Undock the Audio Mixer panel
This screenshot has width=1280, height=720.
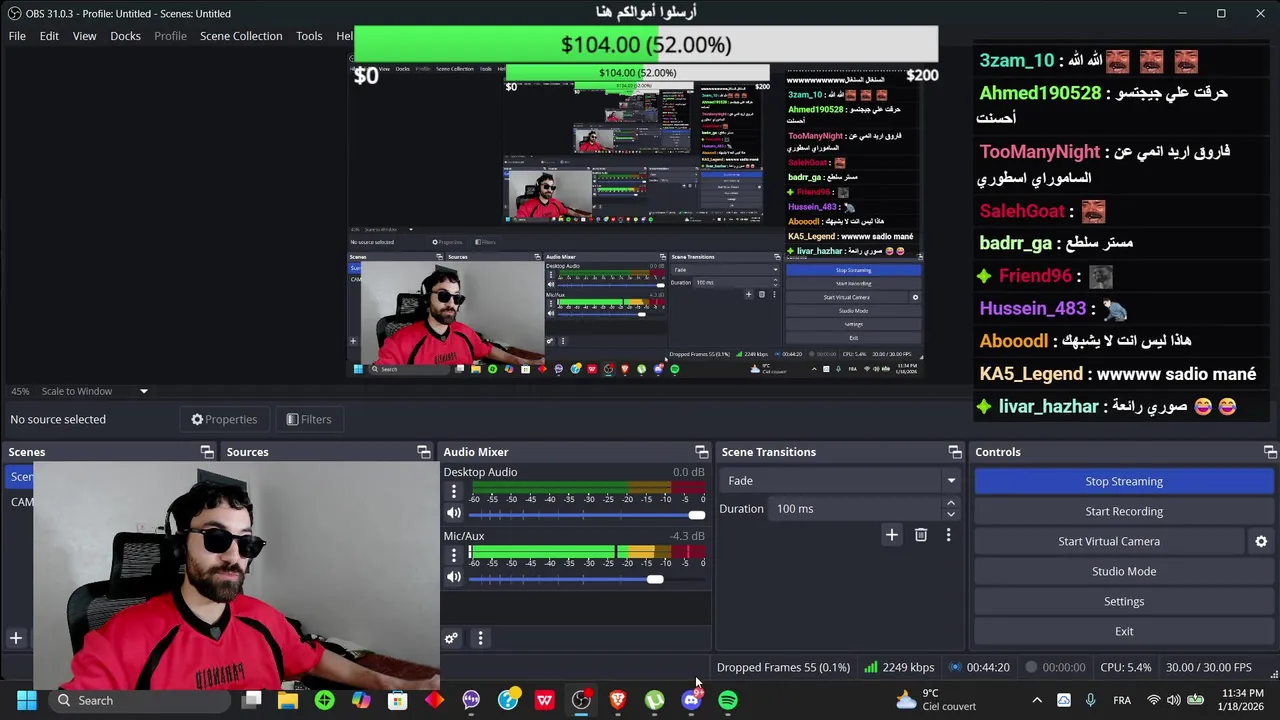pyautogui.click(x=701, y=452)
